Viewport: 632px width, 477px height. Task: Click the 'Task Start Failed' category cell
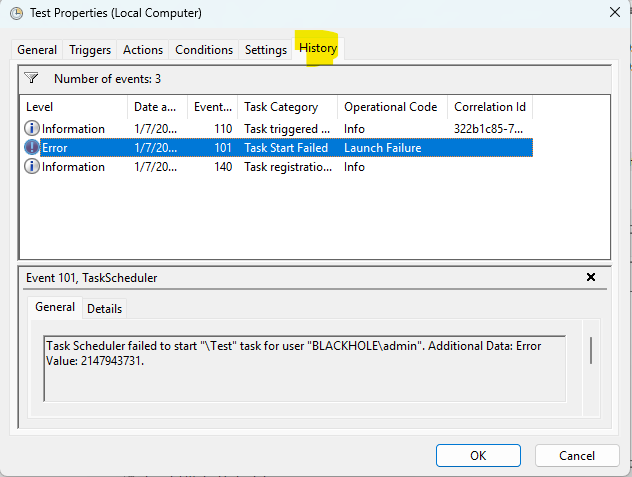point(286,148)
